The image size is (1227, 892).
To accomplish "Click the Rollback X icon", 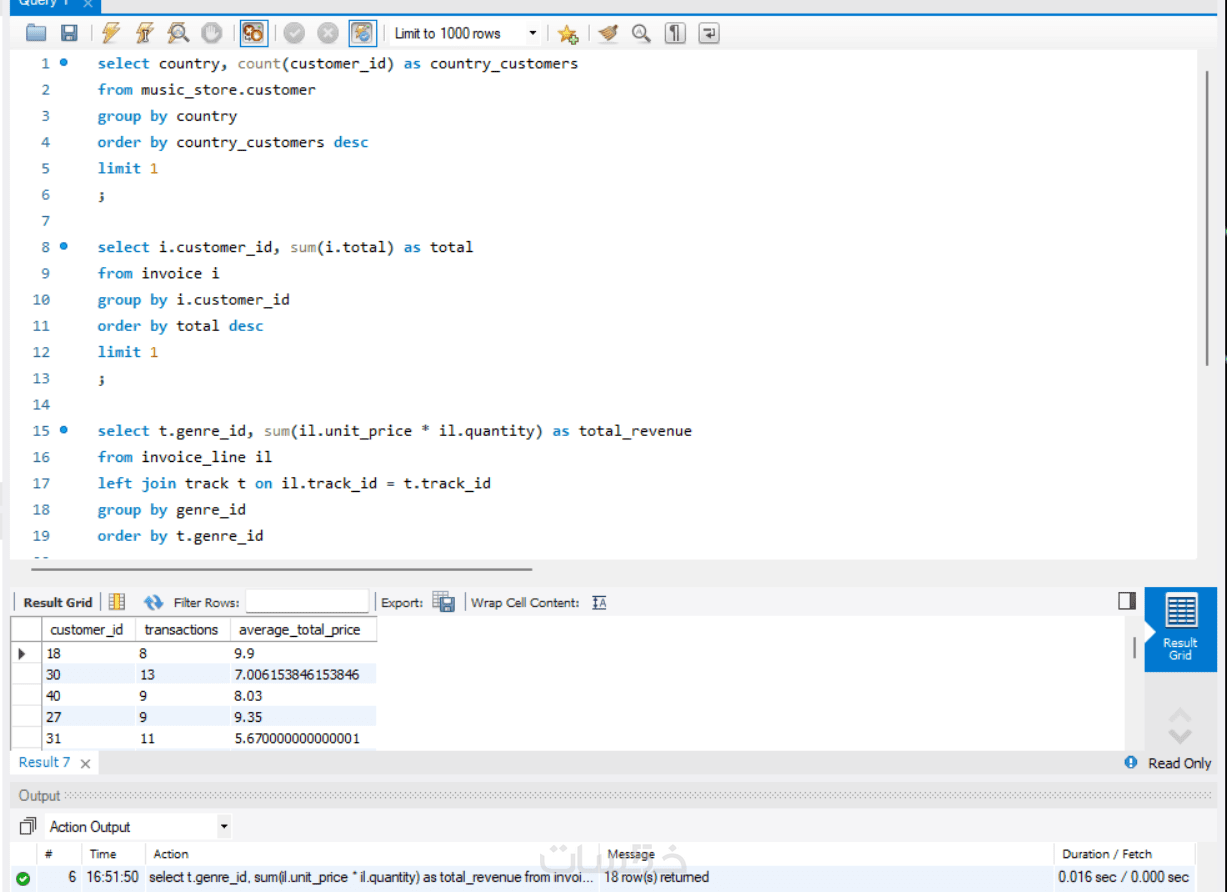I will click(x=328, y=33).
